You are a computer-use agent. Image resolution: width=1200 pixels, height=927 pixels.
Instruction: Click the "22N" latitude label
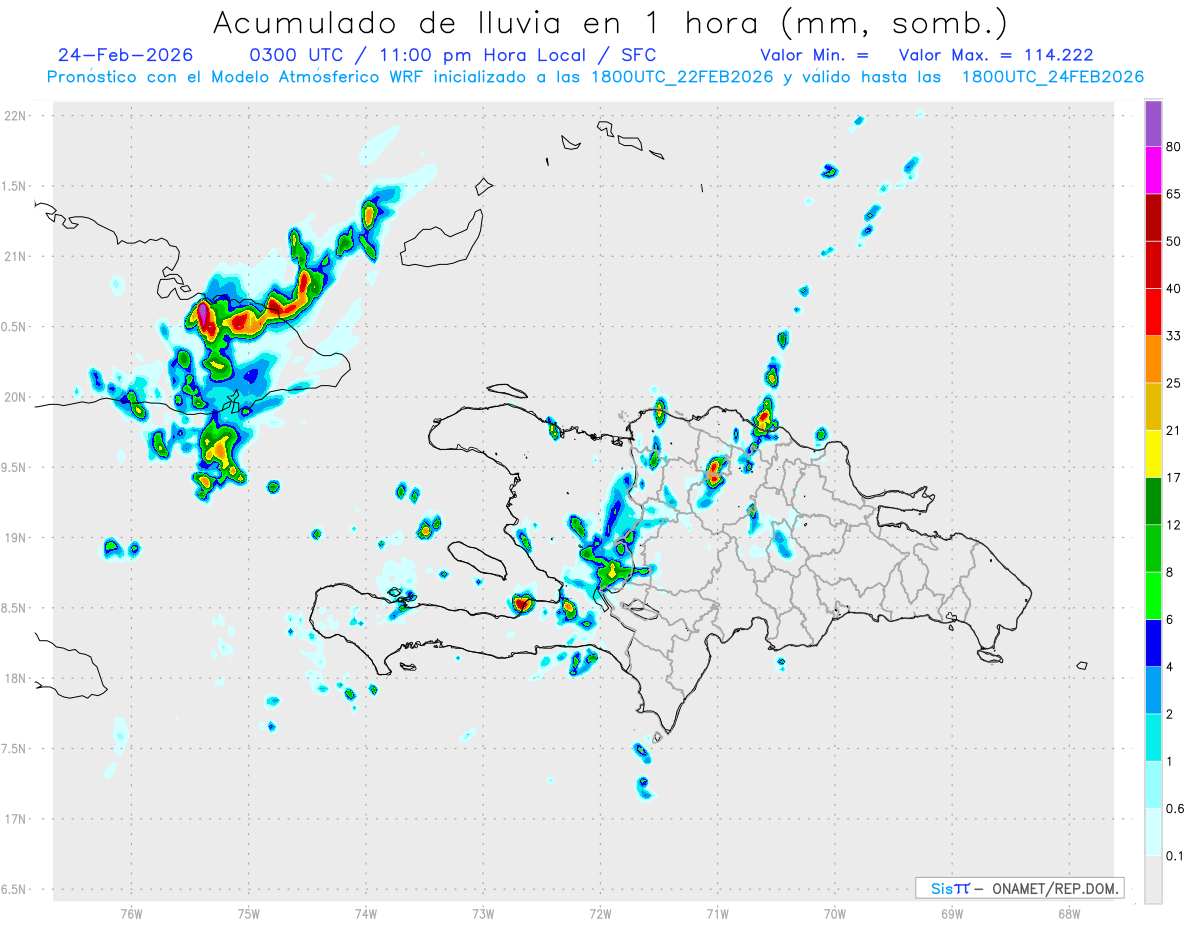pyautogui.click(x=16, y=116)
